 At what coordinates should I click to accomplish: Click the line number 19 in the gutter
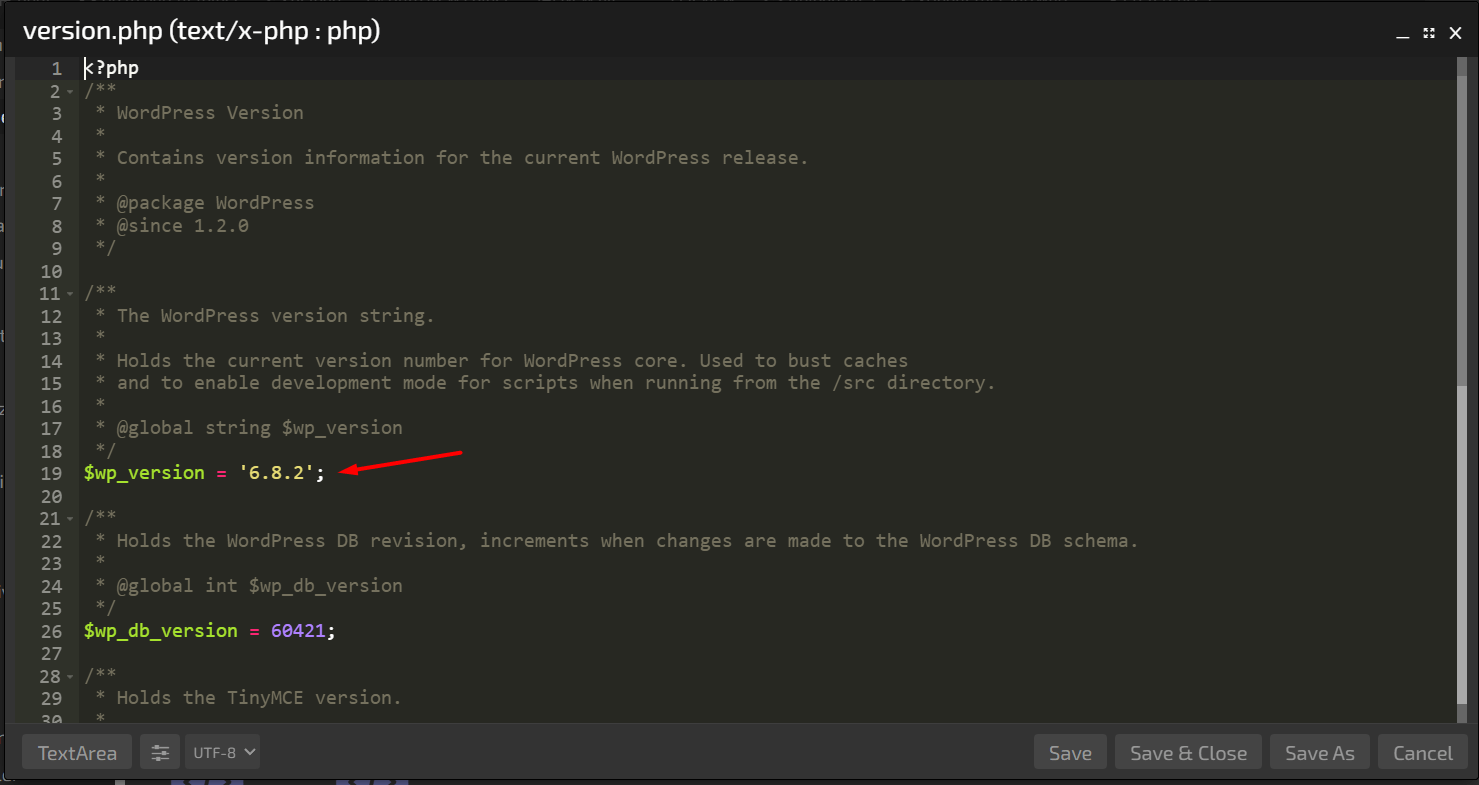click(x=51, y=472)
